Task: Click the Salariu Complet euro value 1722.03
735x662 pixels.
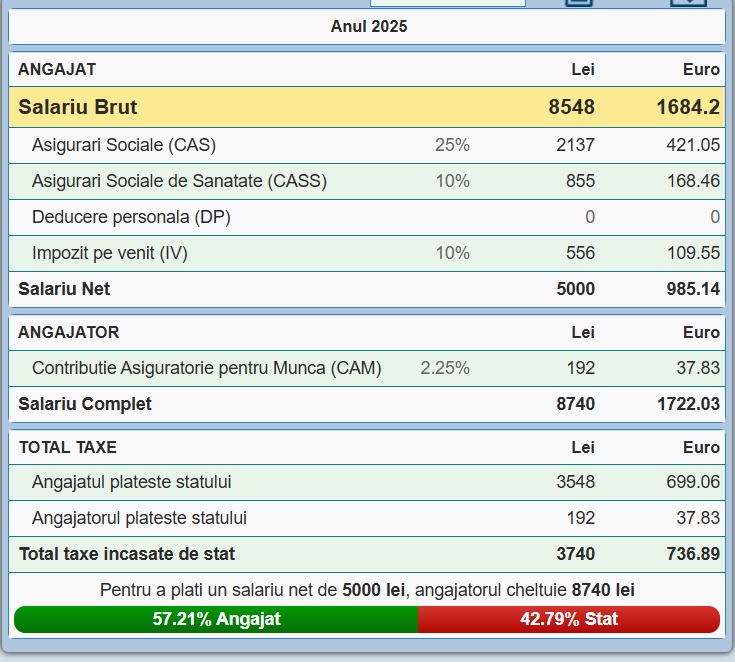Action: tap(688, 404)
